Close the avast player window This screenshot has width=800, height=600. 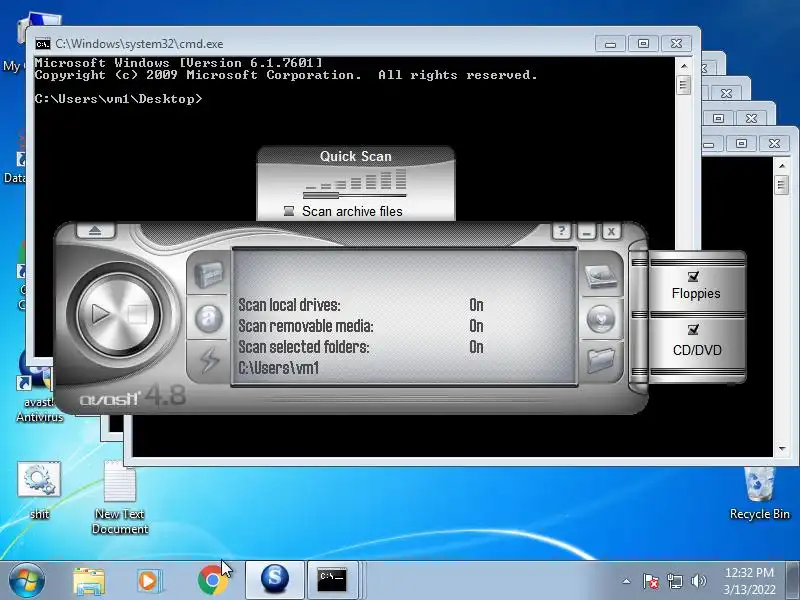[611, 232]
